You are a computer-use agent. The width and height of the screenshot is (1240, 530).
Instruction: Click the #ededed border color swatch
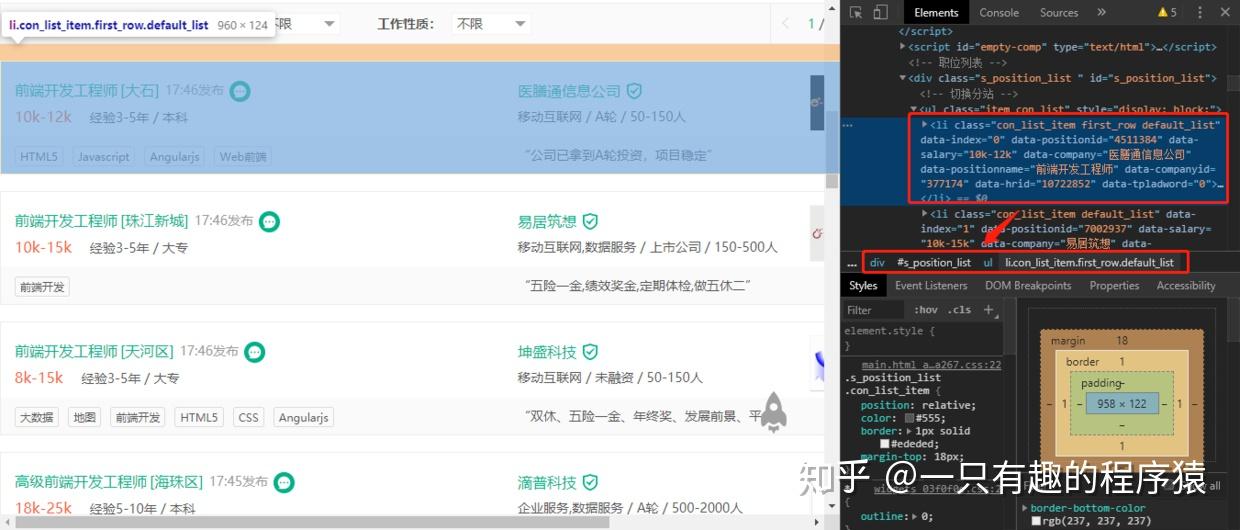tap(885, 444)
